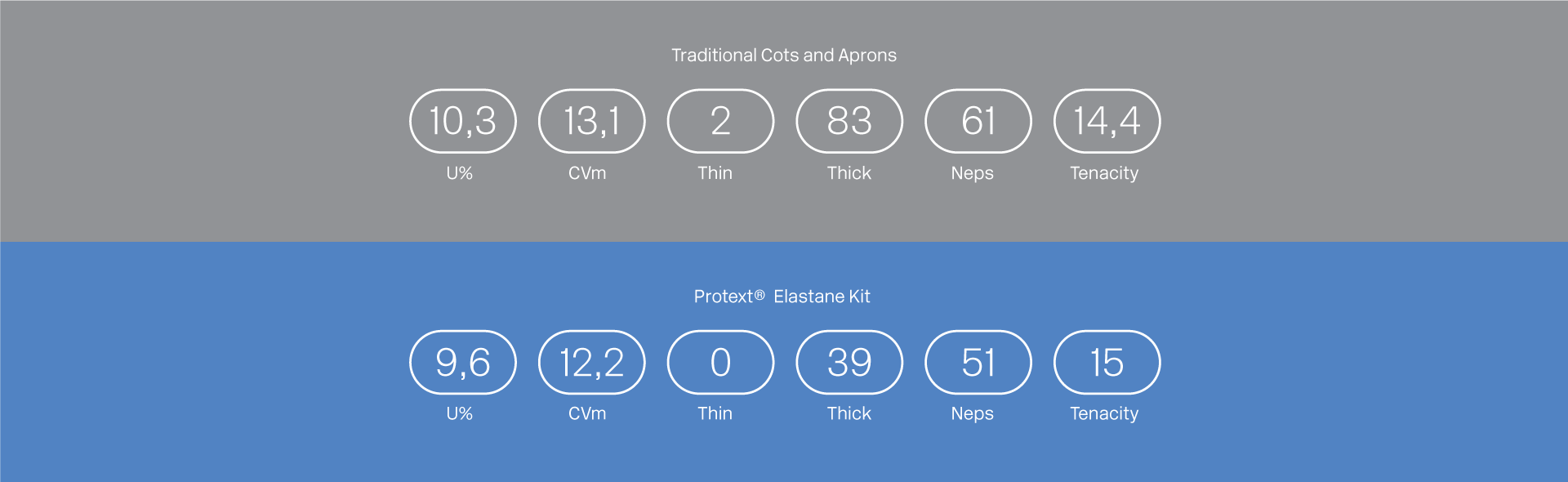This screenshot has height=482, width=1568.
Task: Select the Tenacity value 14,4 pill
Action: (1107, 121)
